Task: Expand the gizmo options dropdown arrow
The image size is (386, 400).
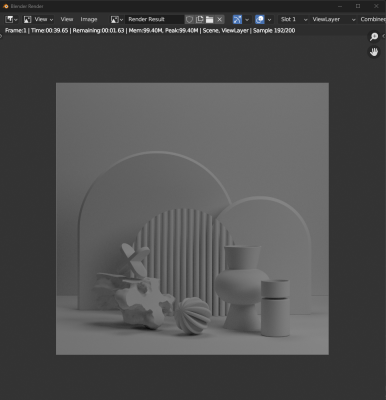Action: (x=247, y=19)
